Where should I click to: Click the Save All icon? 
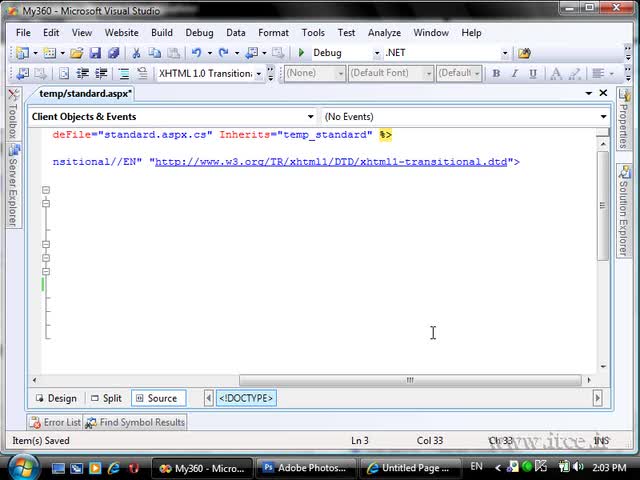point(113,53)
